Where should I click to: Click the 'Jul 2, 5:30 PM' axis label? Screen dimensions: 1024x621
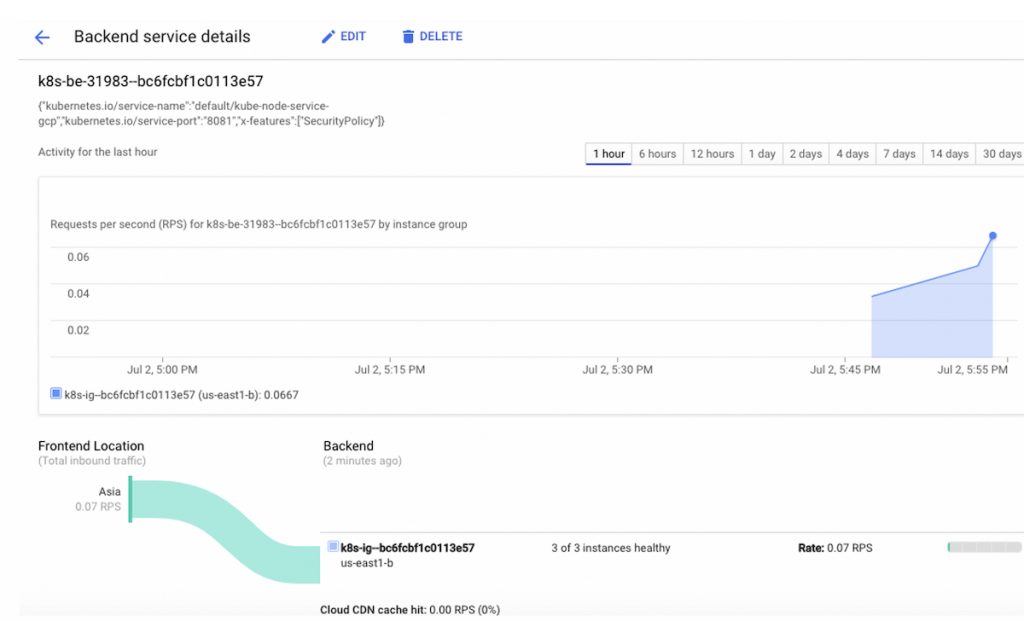coord(617,370)
